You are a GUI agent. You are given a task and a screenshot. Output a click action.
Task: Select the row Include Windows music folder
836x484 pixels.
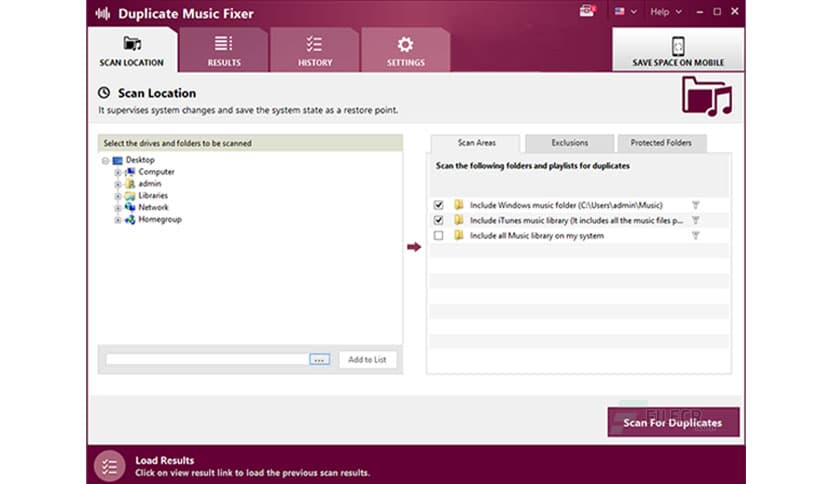pyautogui.click(x=579, y=205)
